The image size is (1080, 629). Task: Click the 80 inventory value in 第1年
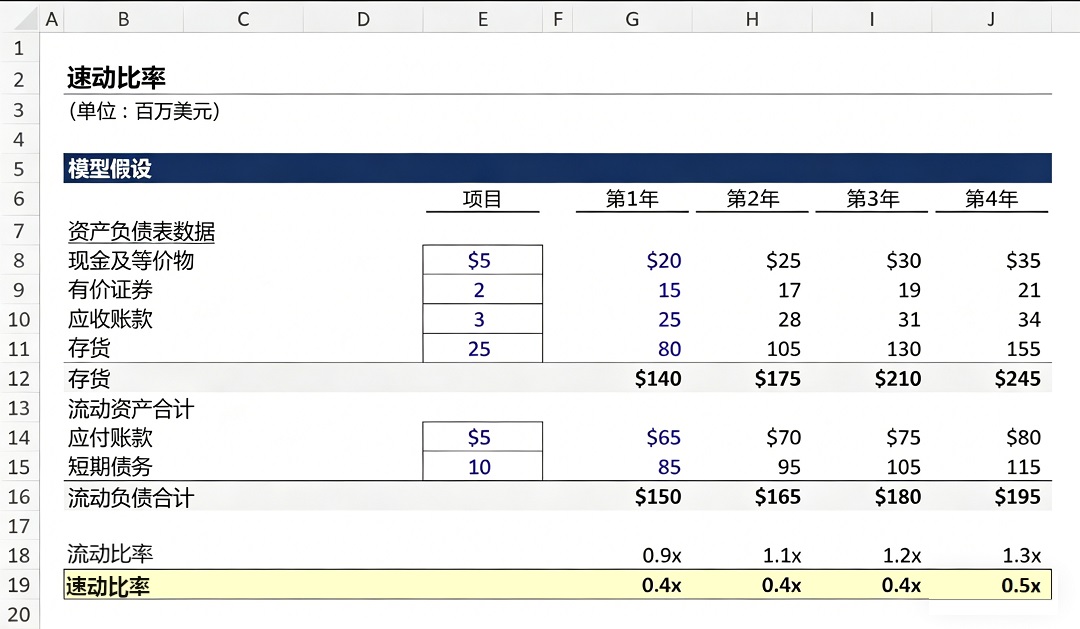669,349
